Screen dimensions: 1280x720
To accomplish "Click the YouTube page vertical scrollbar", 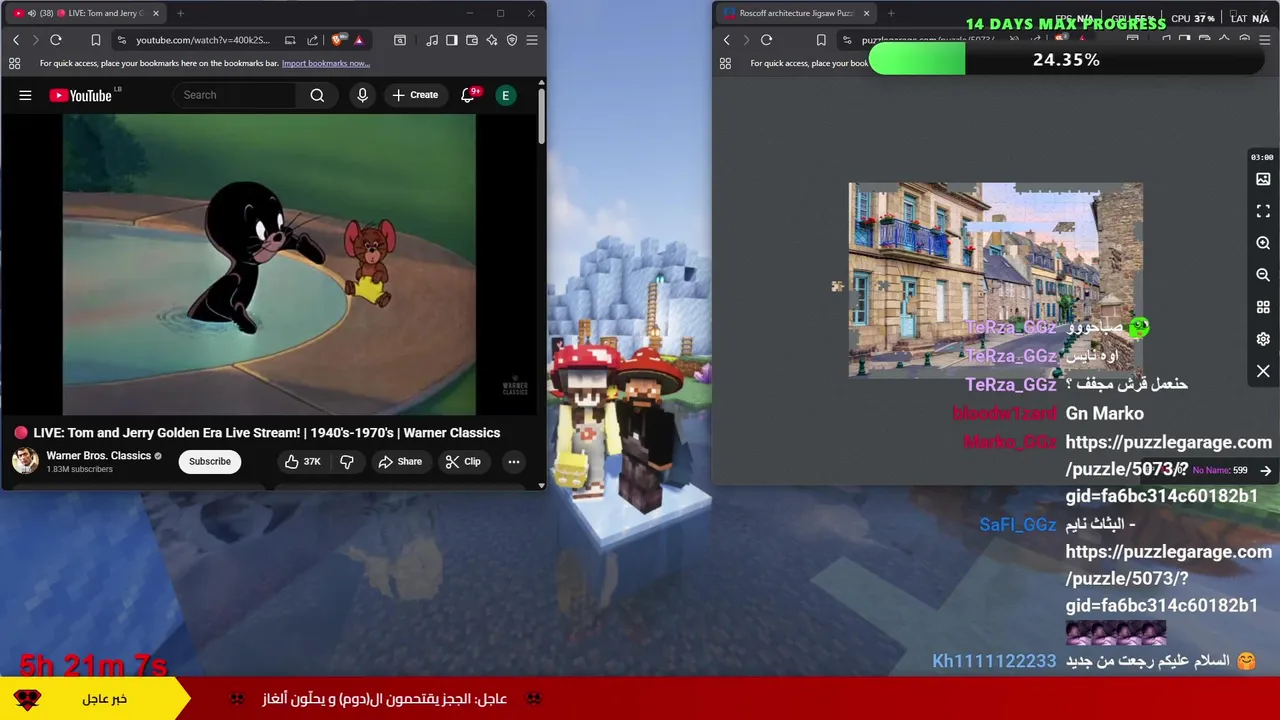I will (x=542, y=117).
